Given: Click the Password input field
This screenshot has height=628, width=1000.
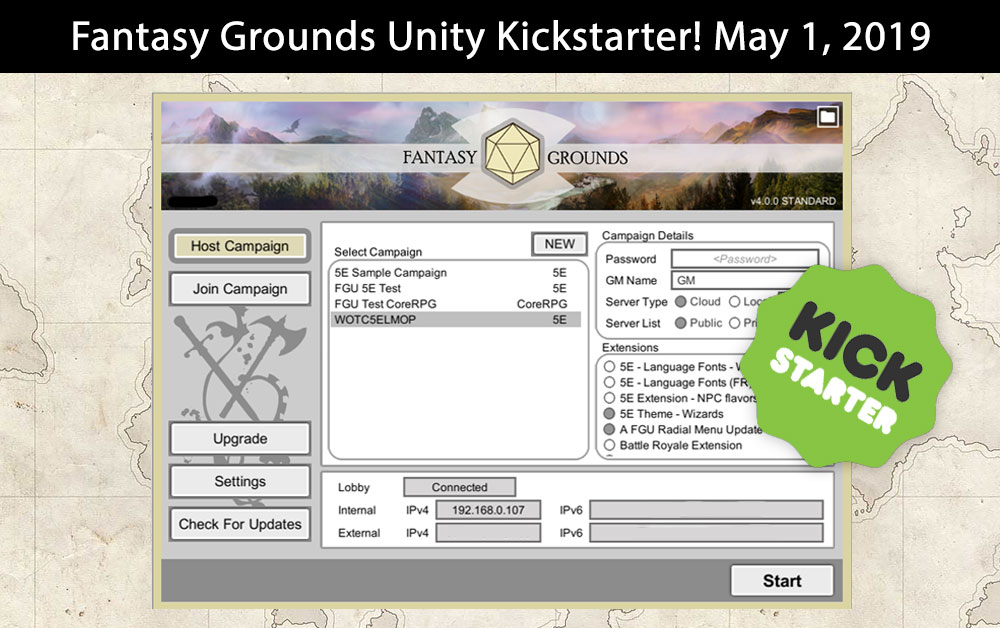Looking at the screenshot, I should pyautogui.click(x=744, y=259).
